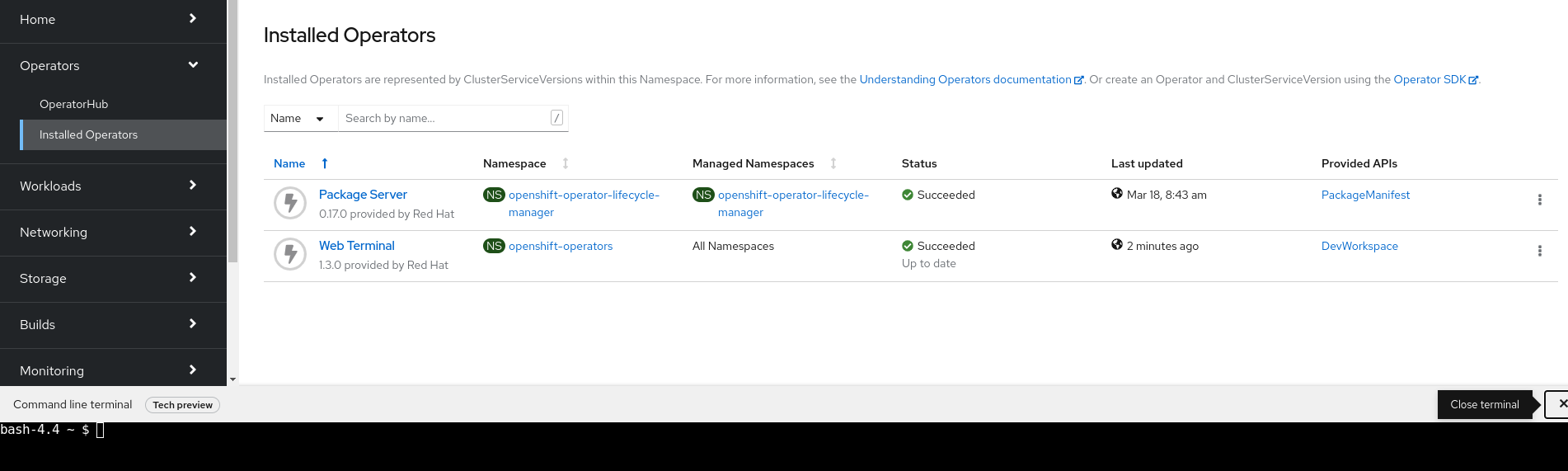The image size is (1568, 471).
Task: Click into the bash terminal prompt
Action: pyautogui.click(x=100, y=430)
